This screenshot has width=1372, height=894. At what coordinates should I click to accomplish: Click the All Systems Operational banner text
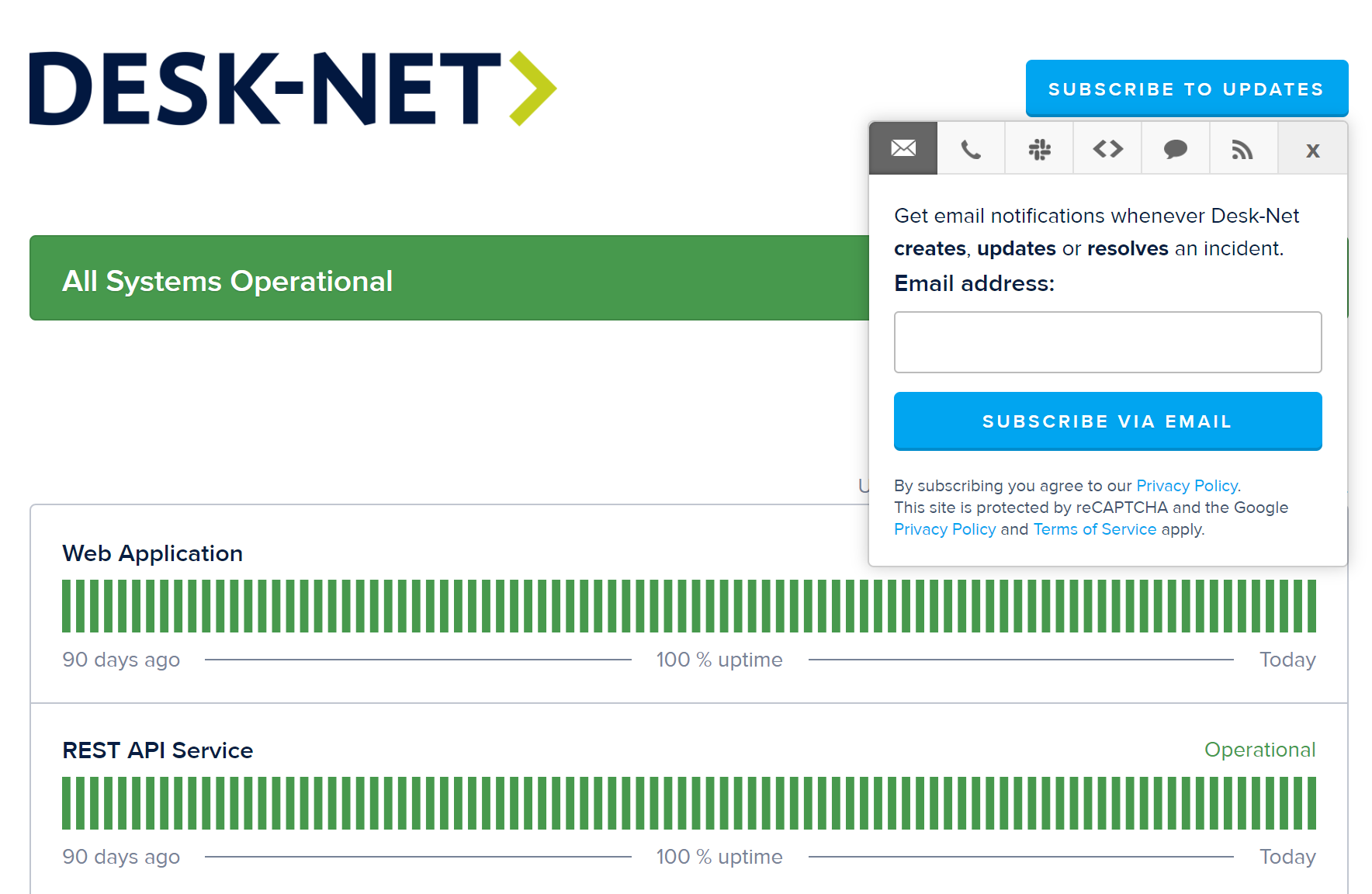pyautogui.click(x=227, y=281)
